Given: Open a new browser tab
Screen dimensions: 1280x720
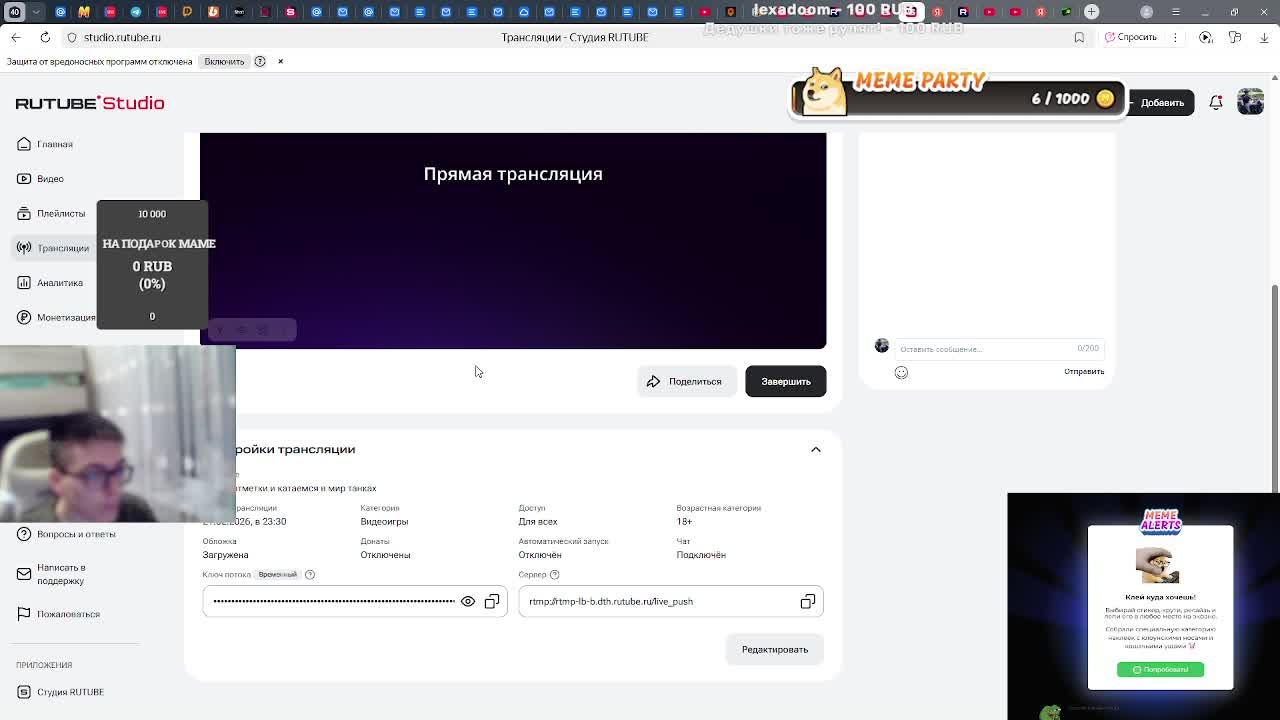Looking at the screenshot, I should [1092, 12].
